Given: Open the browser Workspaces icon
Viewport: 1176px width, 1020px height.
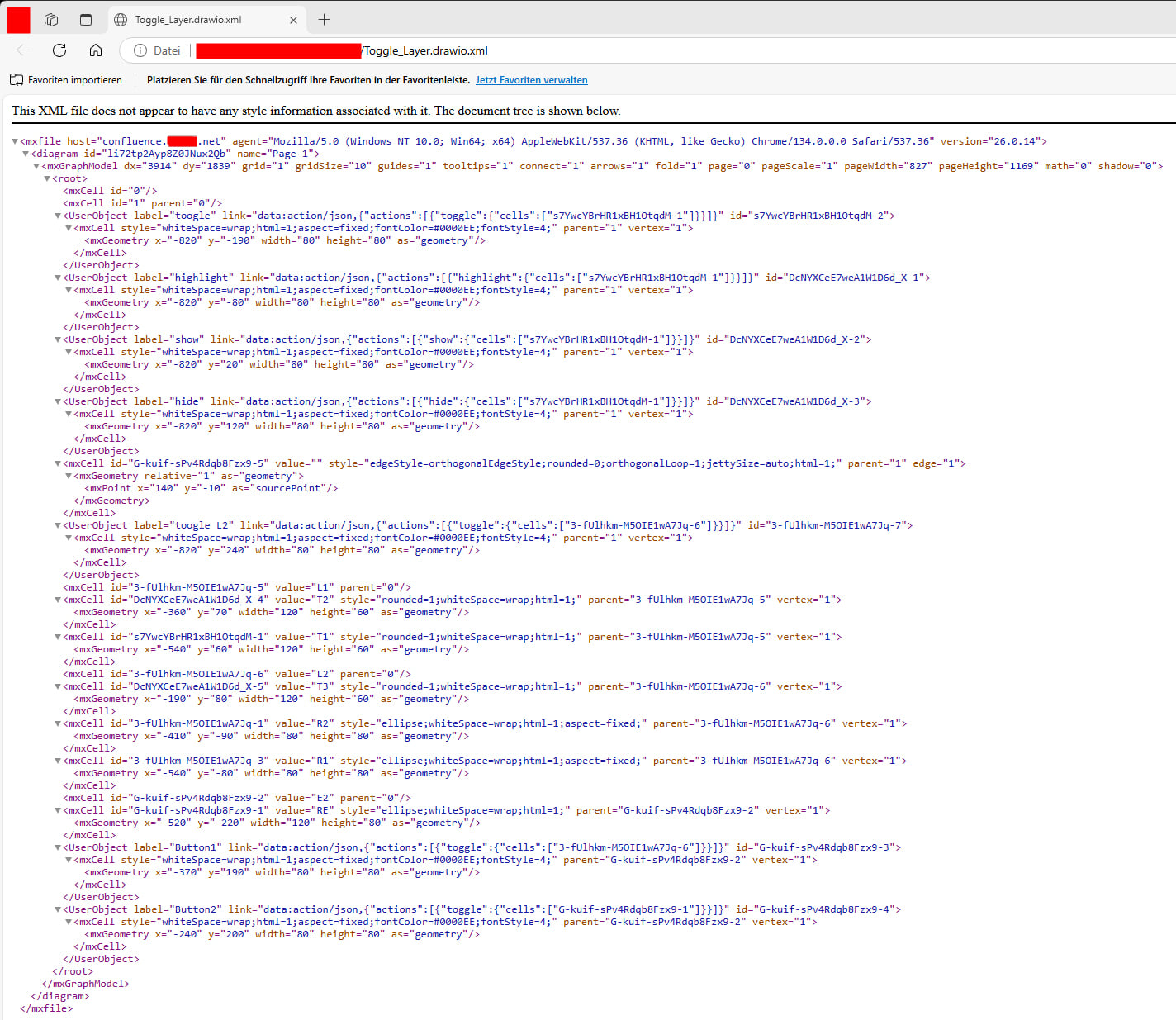Looking at the screenshot, I should (x=51, y=20).
